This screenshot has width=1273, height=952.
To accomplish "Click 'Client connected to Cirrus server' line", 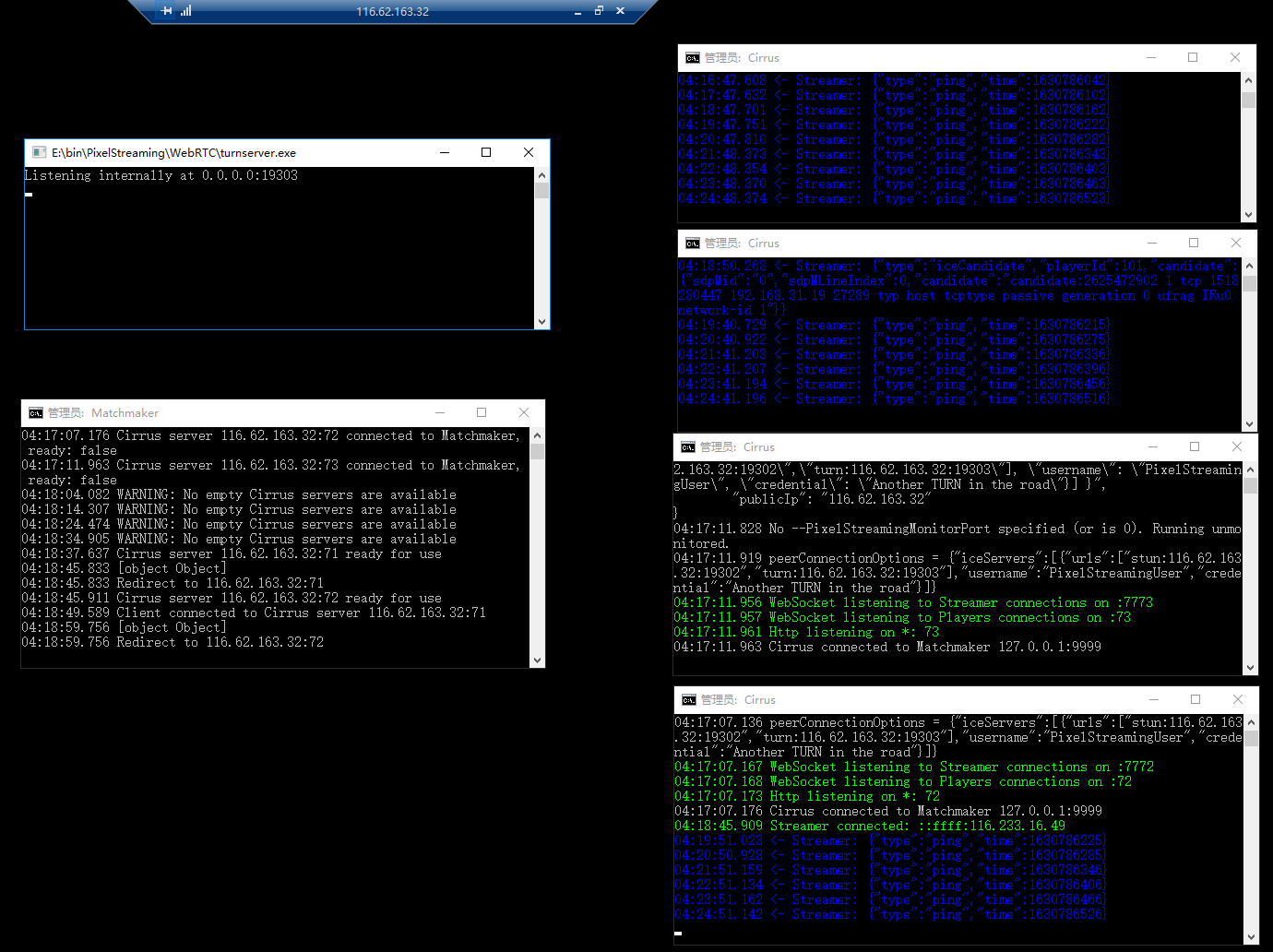I will pyautogui.click(x=254, y=613).
